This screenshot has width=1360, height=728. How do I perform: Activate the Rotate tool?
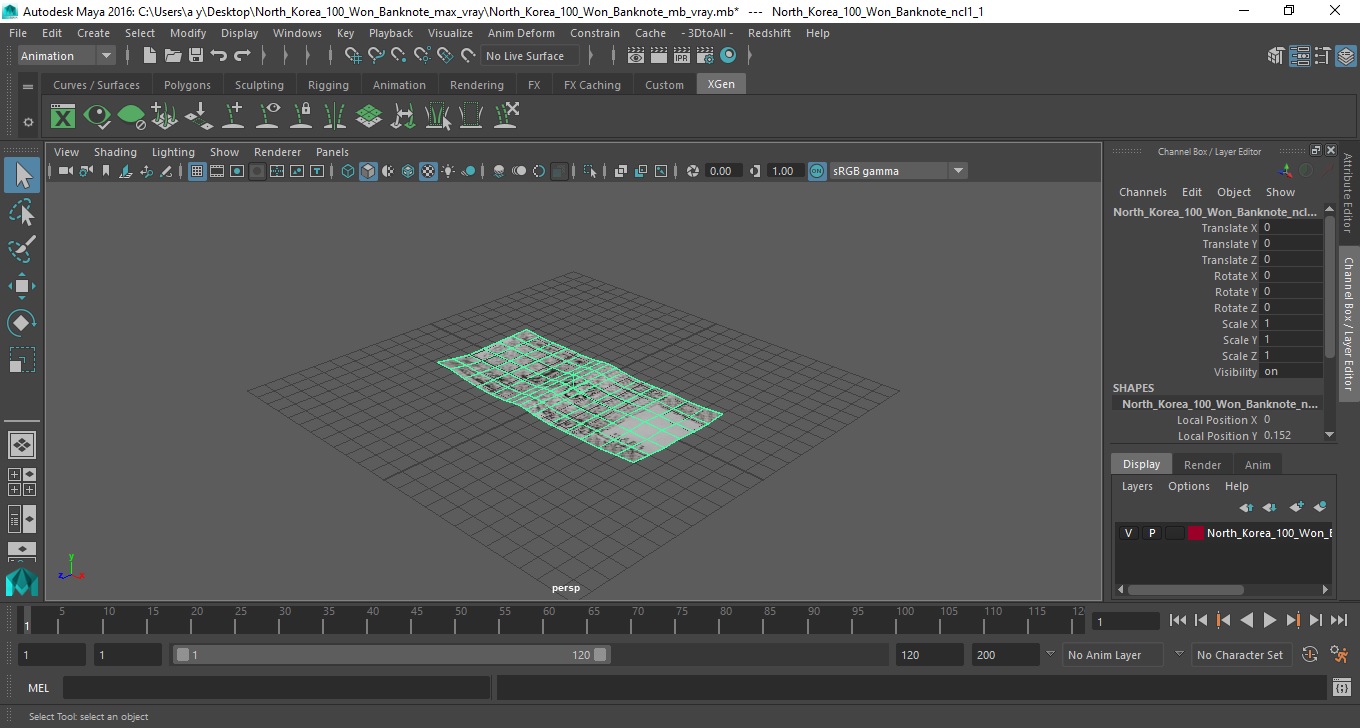pos(22,323)
